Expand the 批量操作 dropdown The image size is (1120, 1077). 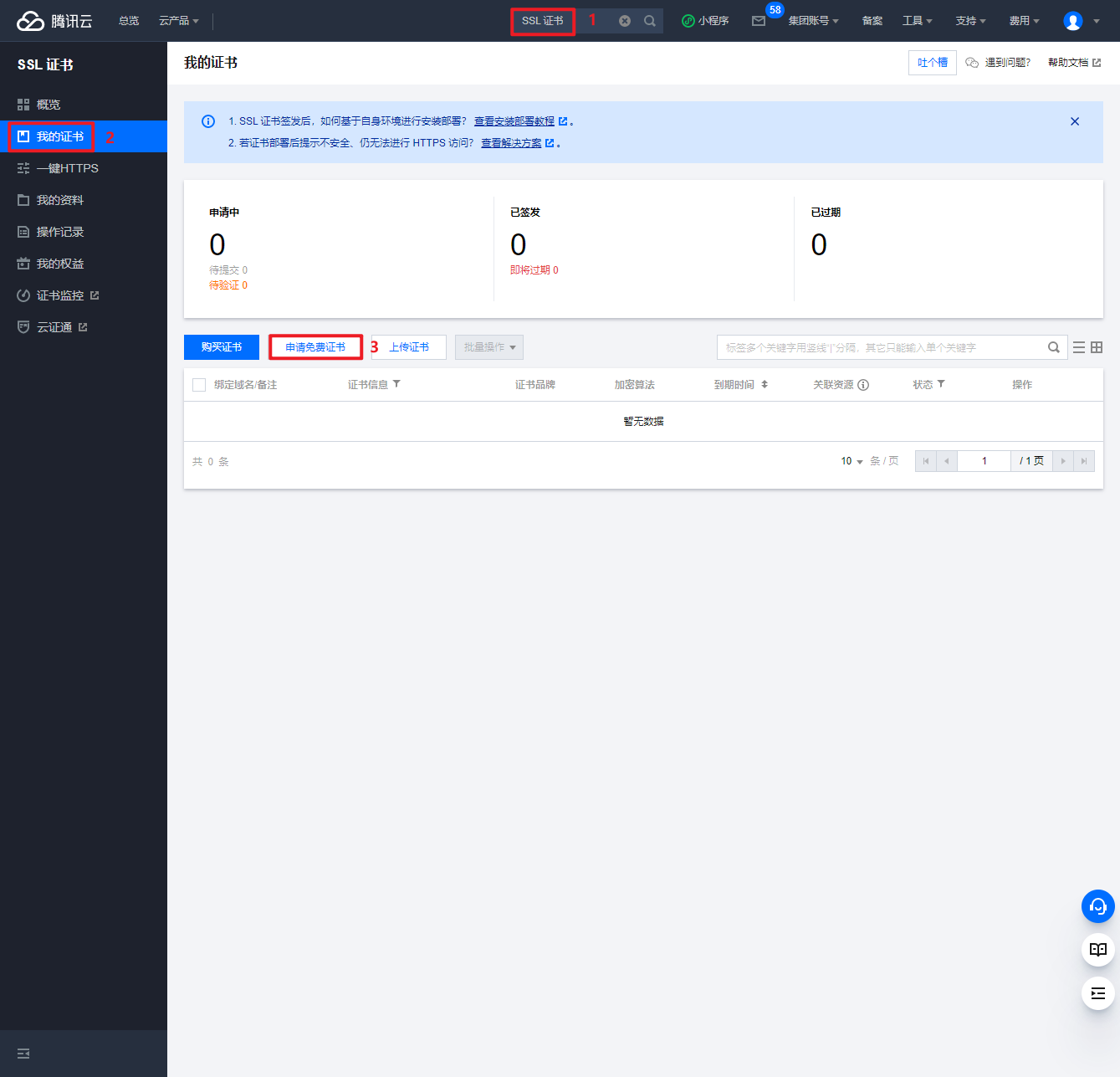pyautogui.click(x=489, y=347)
